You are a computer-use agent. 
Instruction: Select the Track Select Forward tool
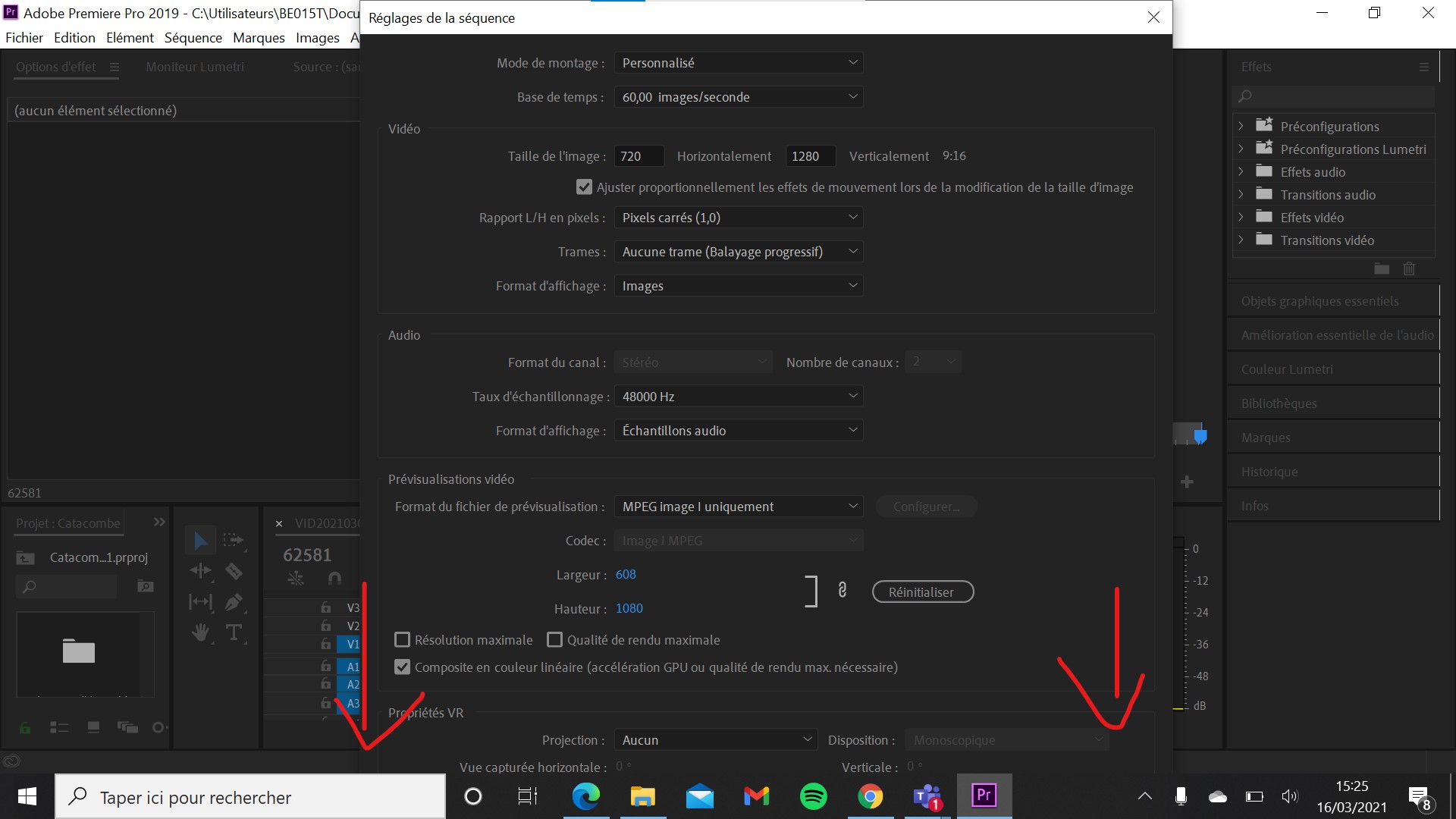[234, 540]
